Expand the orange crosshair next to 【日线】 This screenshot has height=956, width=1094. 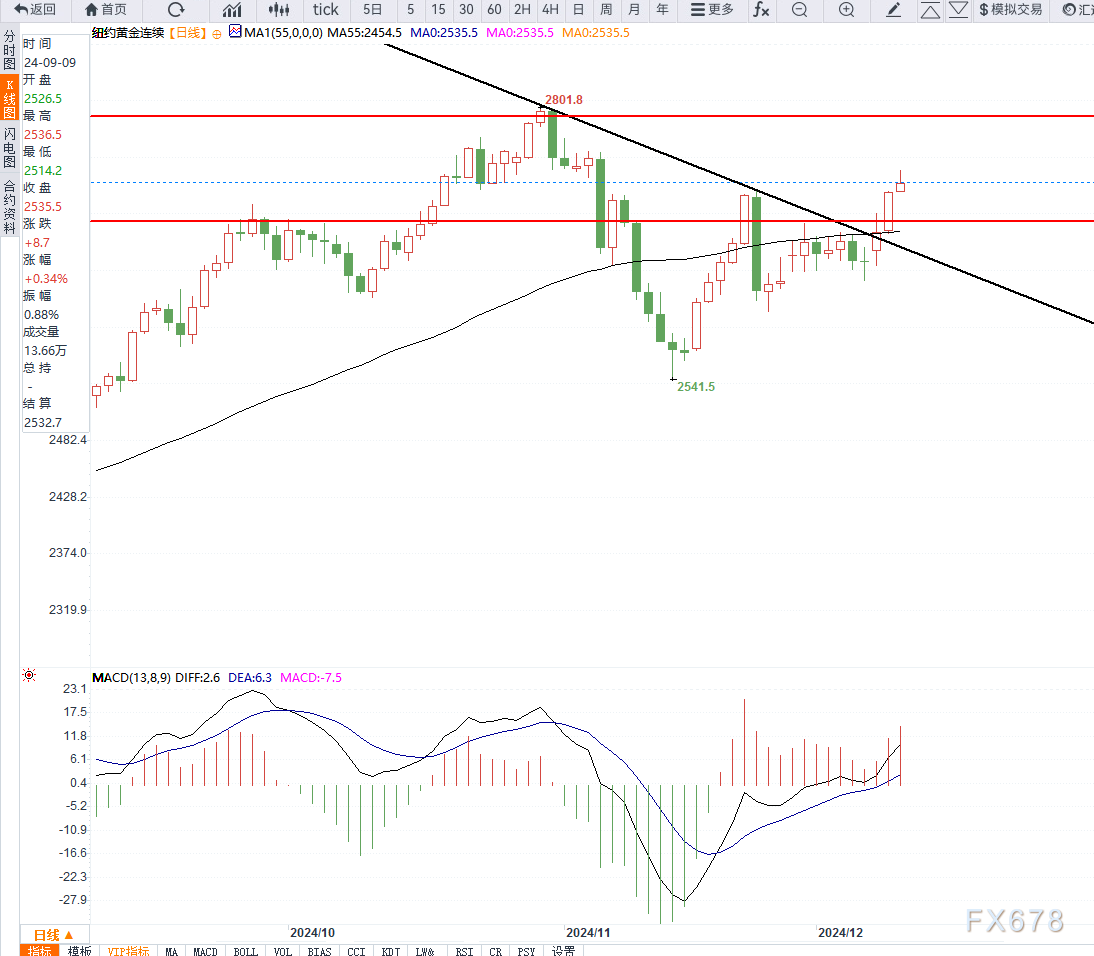point(216,33)
